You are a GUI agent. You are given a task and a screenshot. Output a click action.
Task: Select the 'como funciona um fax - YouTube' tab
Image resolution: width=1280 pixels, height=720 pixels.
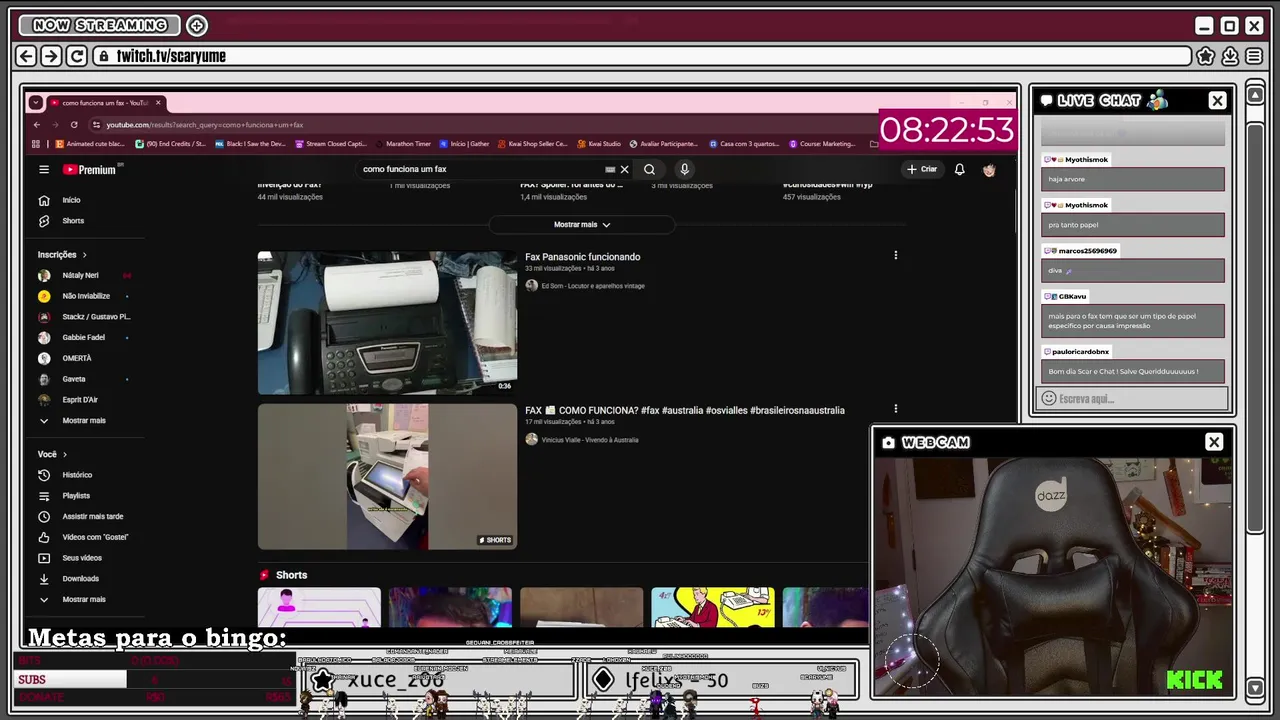point(105,102)
